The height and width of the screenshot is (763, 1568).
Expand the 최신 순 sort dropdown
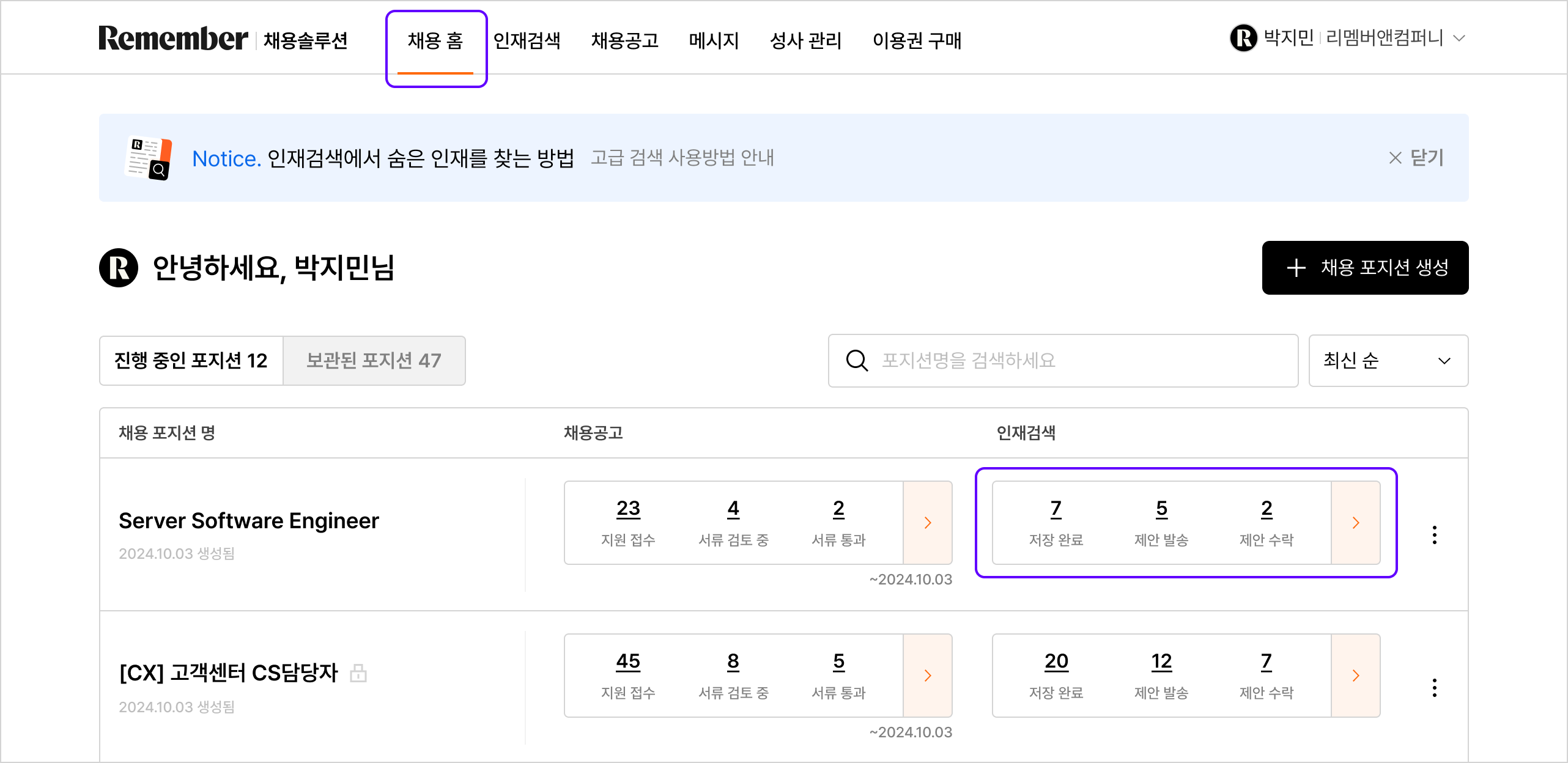pos(1388,361)
